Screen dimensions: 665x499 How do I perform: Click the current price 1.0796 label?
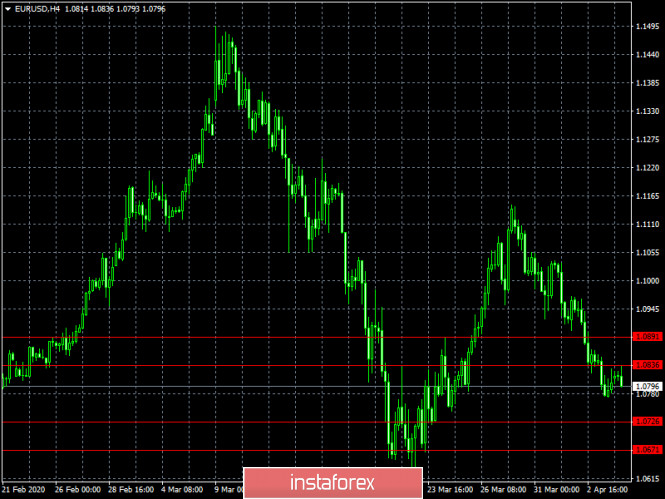[x=648, y=386]
